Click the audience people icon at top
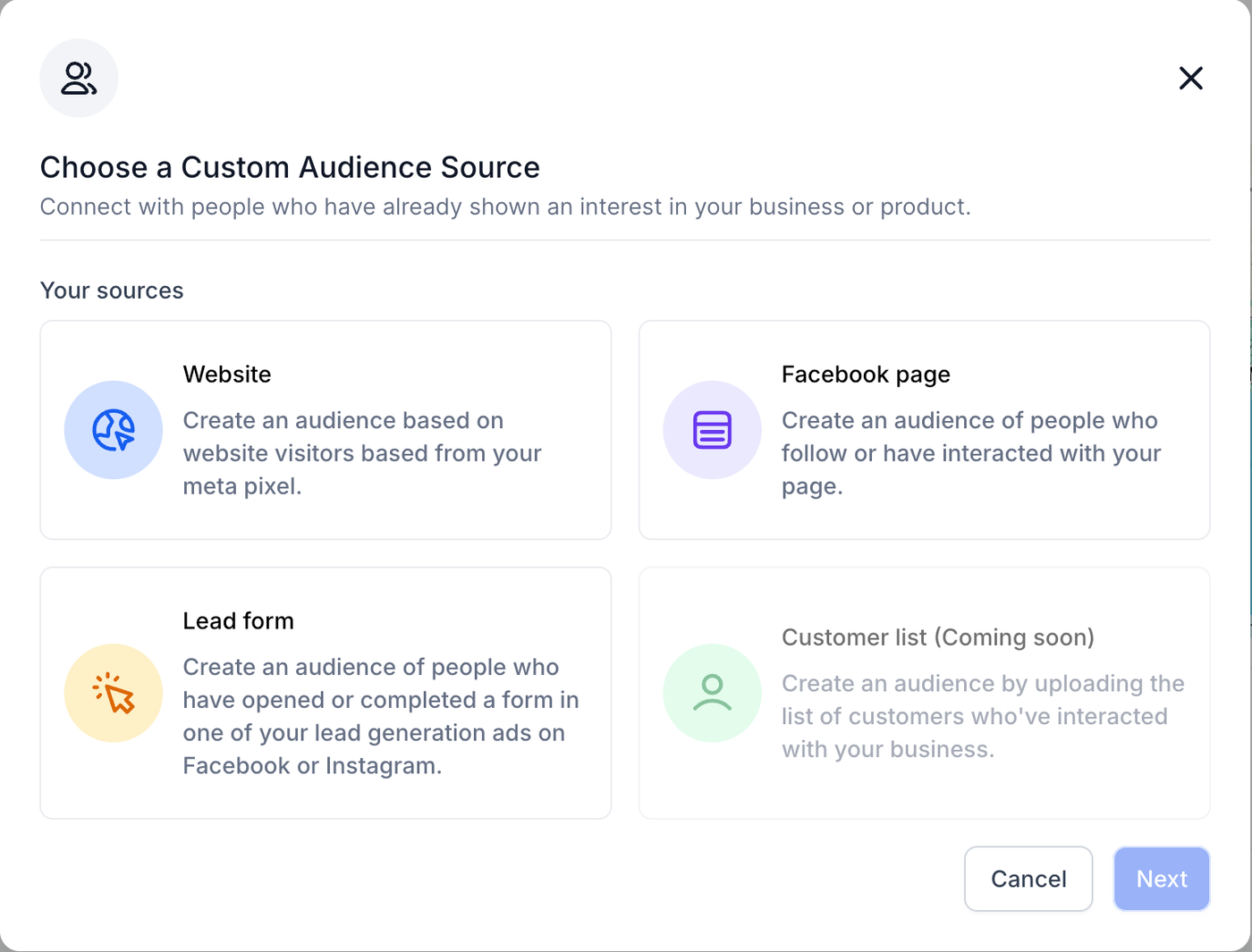Screen dimensions: 1252x952 [79, 78]
